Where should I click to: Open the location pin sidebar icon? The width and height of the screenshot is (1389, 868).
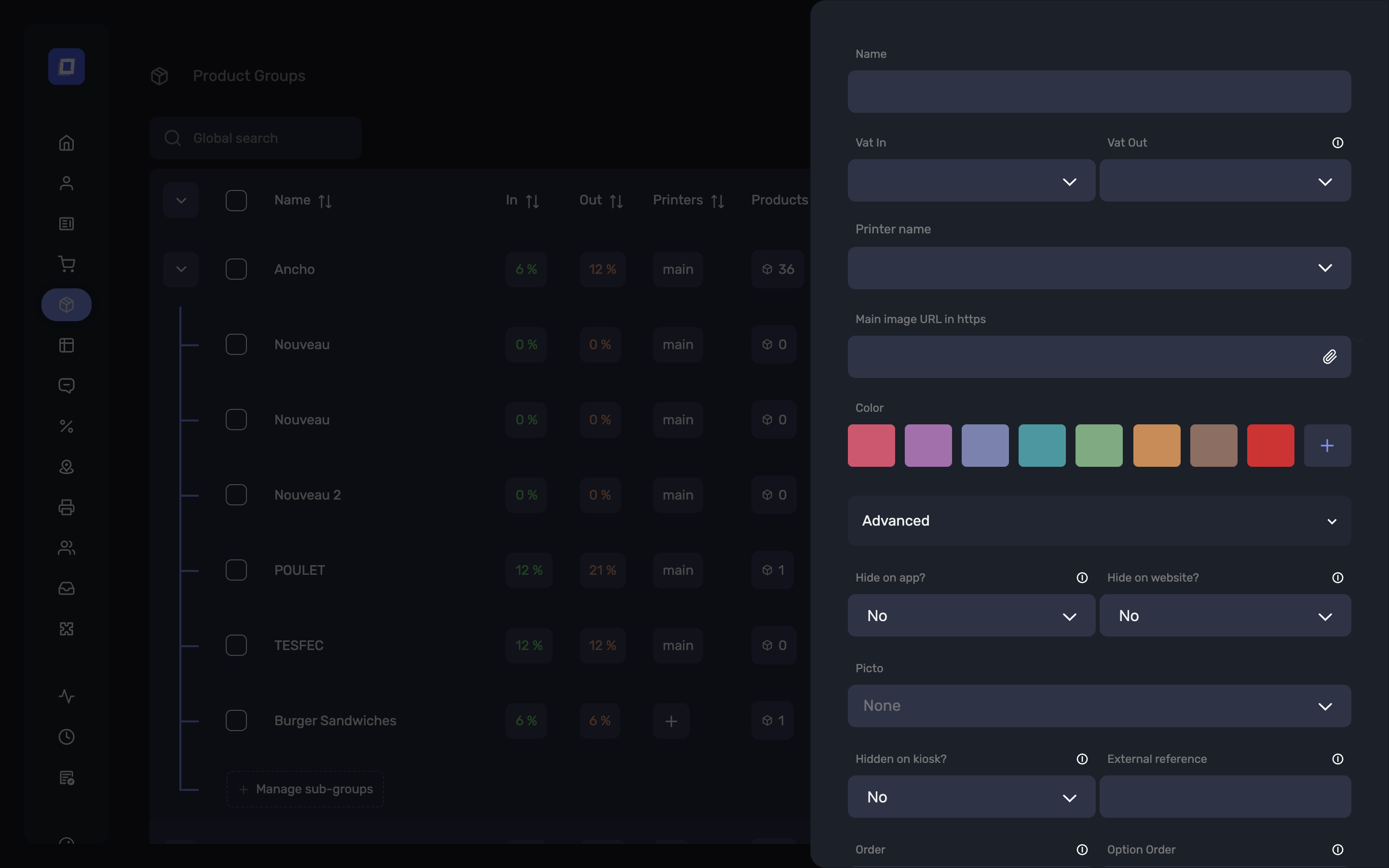point(67,467)
